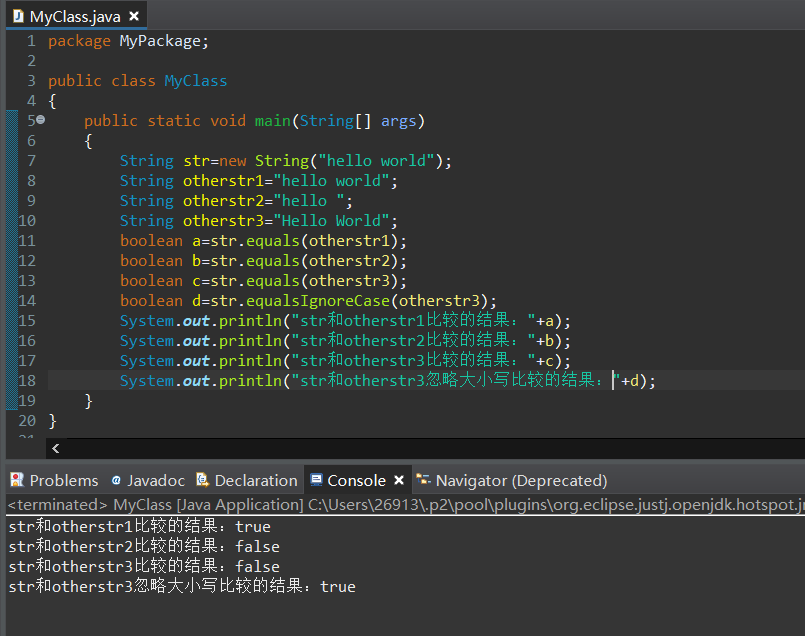
Task: Close the MyClass.java editor tab
Action: pos(134,16)
